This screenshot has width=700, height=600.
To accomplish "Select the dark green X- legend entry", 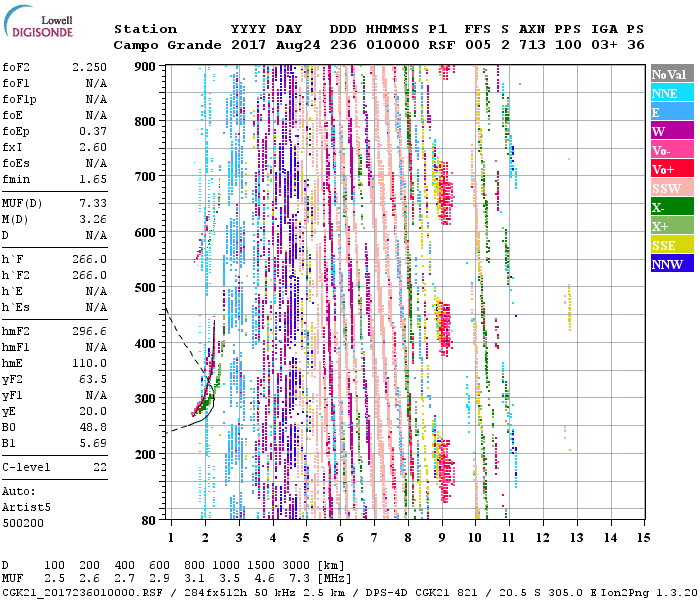I will (x=670, y=207).
